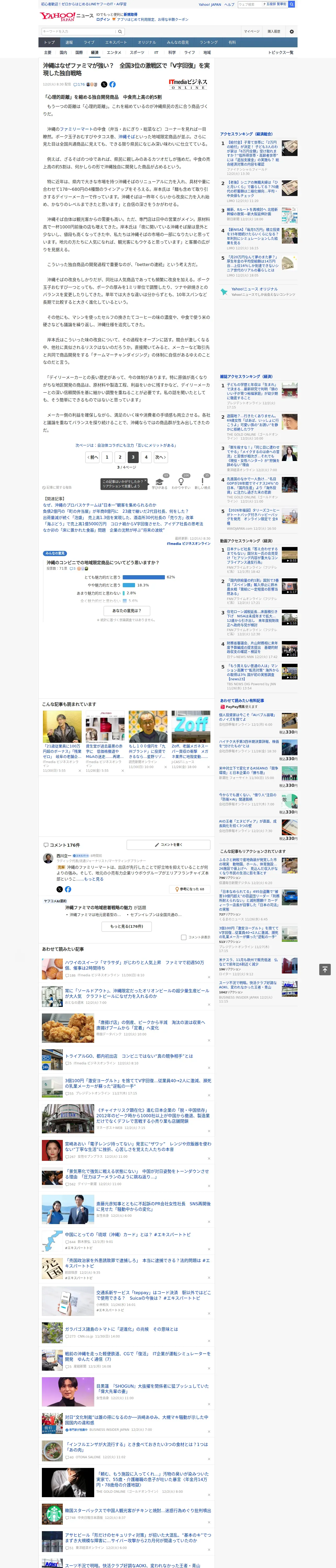Click the あまり魅力的だと思わない 2.8% bar

124,593
